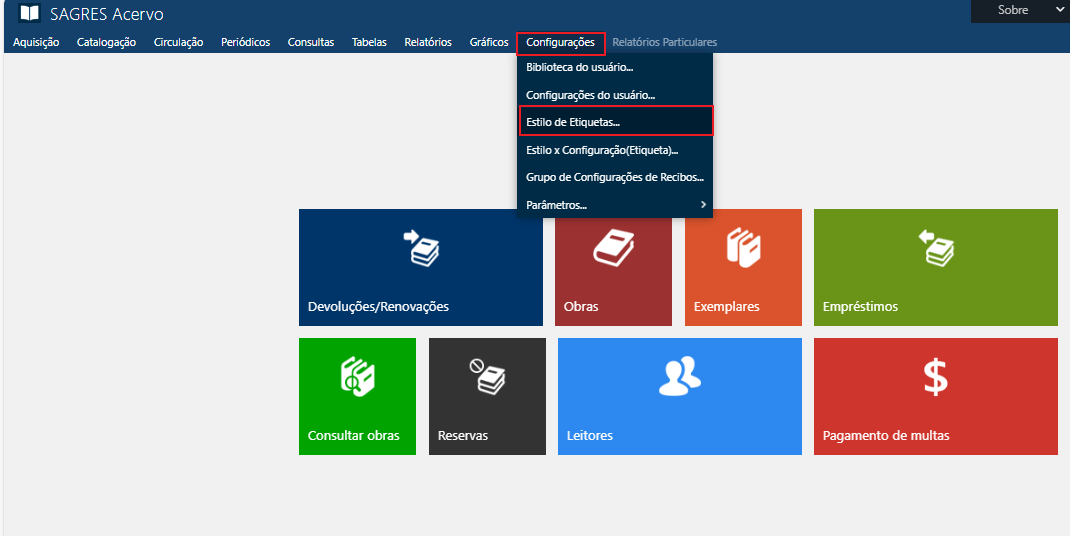Click the Obras book icon tile
This screenshot has width=1070, height=536.
613,247
